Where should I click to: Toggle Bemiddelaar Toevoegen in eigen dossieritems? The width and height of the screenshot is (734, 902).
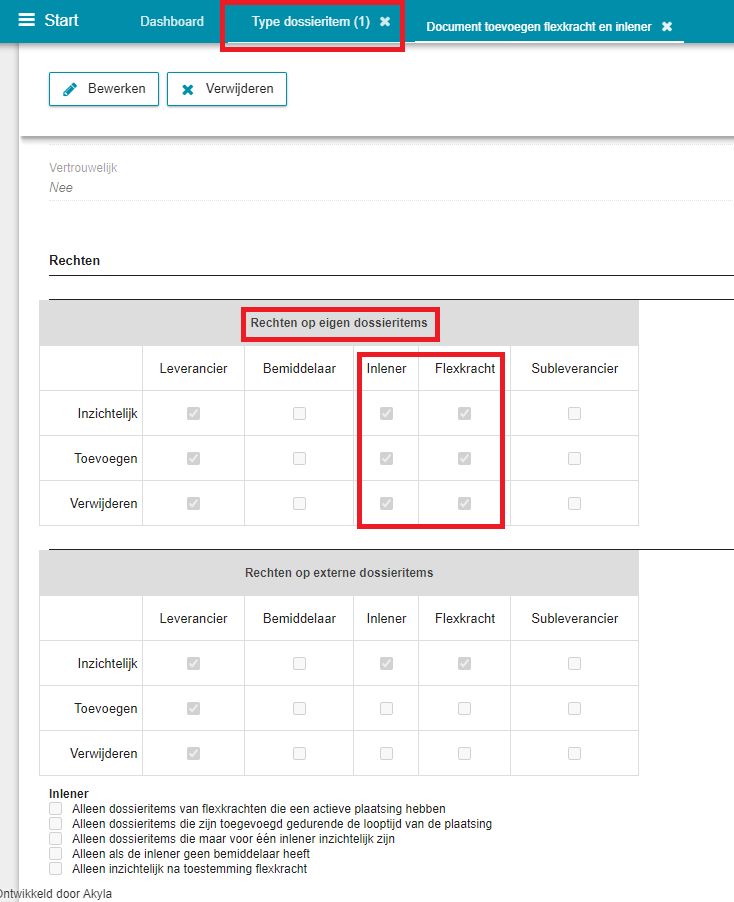coord(299,458)
